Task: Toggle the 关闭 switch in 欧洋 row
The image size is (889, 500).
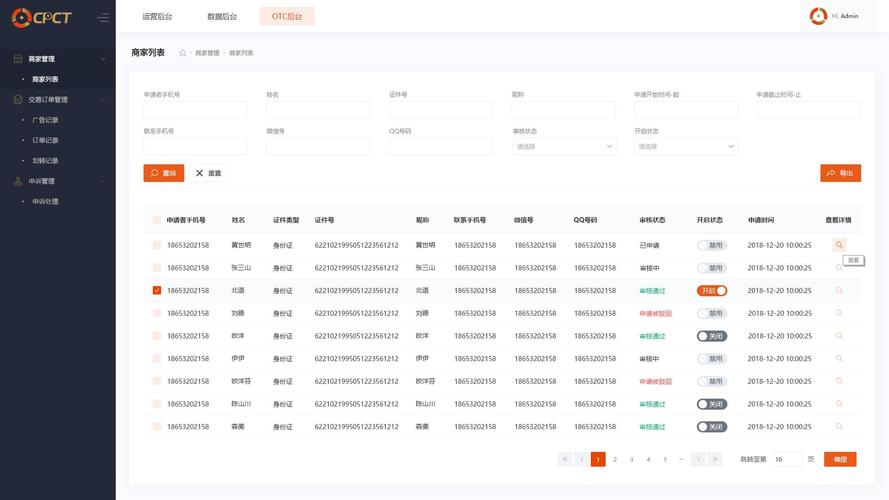Action: point(712,336)
